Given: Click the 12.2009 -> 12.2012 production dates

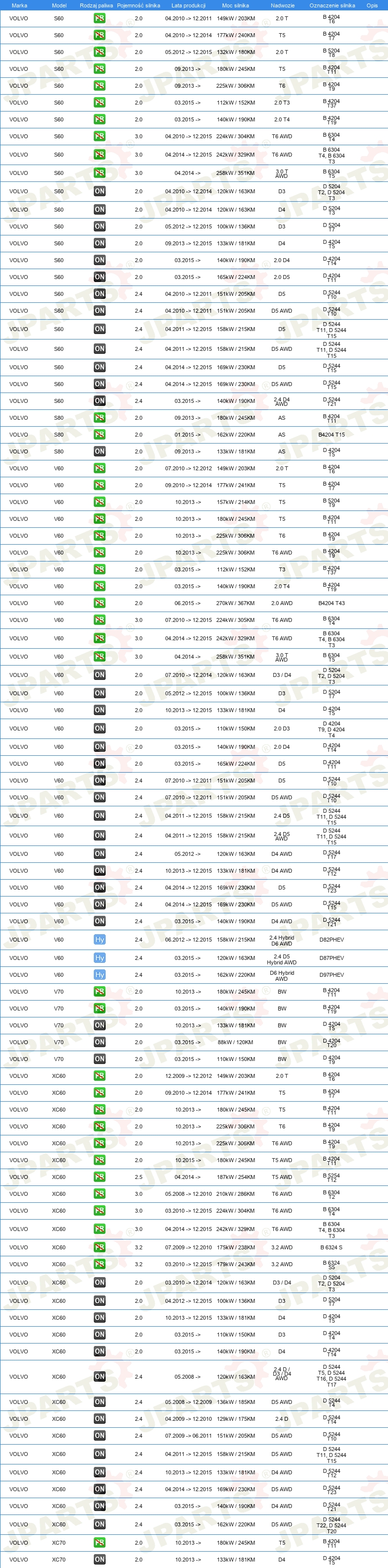Looking at the screenshot, I should coord(188,1076).
